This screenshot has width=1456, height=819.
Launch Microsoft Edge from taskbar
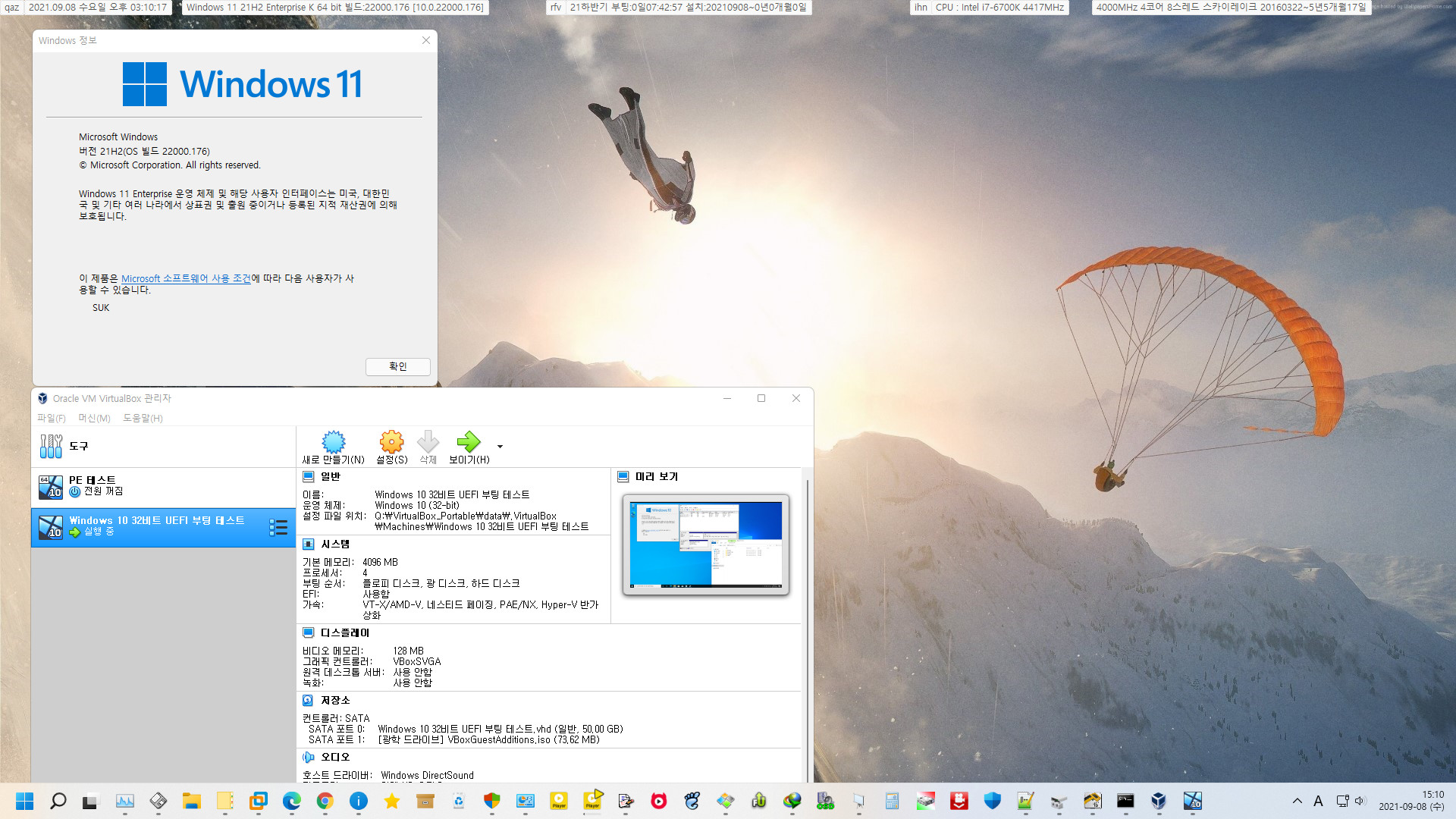pyautogui.click(x=291, y=801)
